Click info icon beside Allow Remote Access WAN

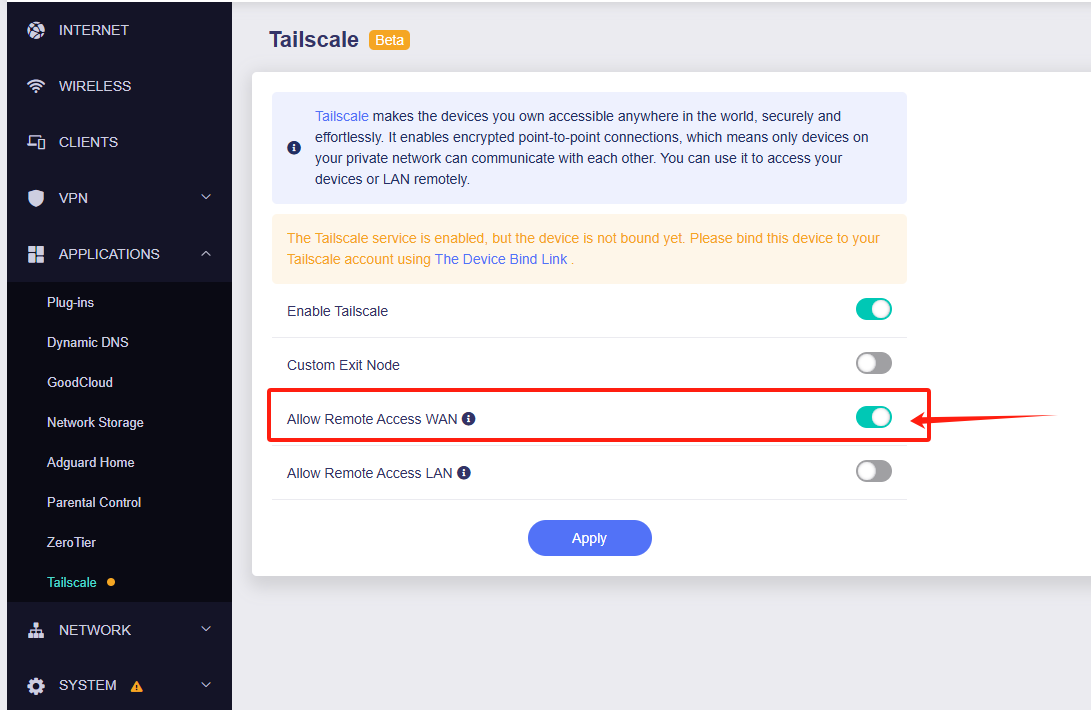tap(469, 418)
